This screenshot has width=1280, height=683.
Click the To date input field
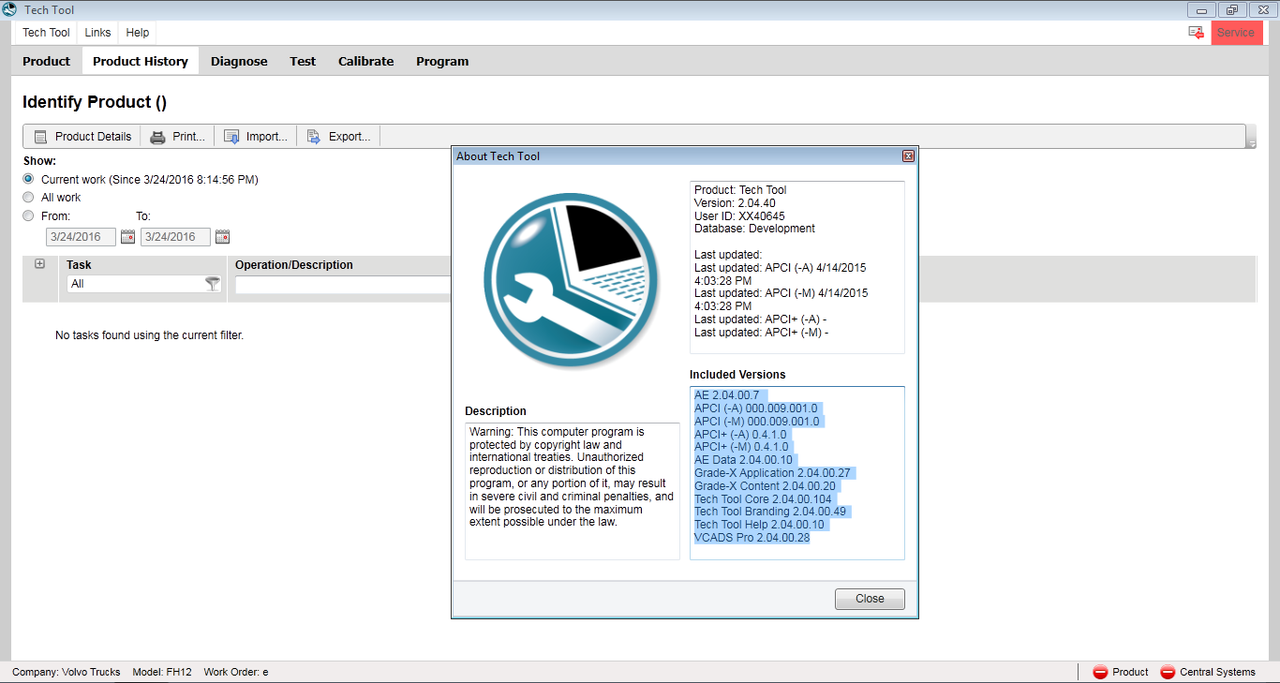point(176,237)
